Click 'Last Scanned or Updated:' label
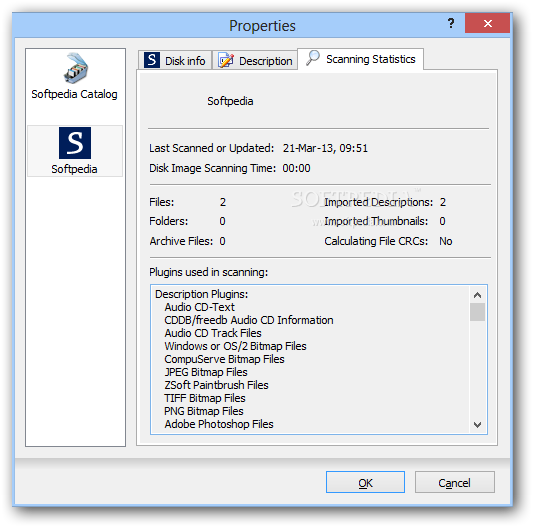 tap(211, 148)
